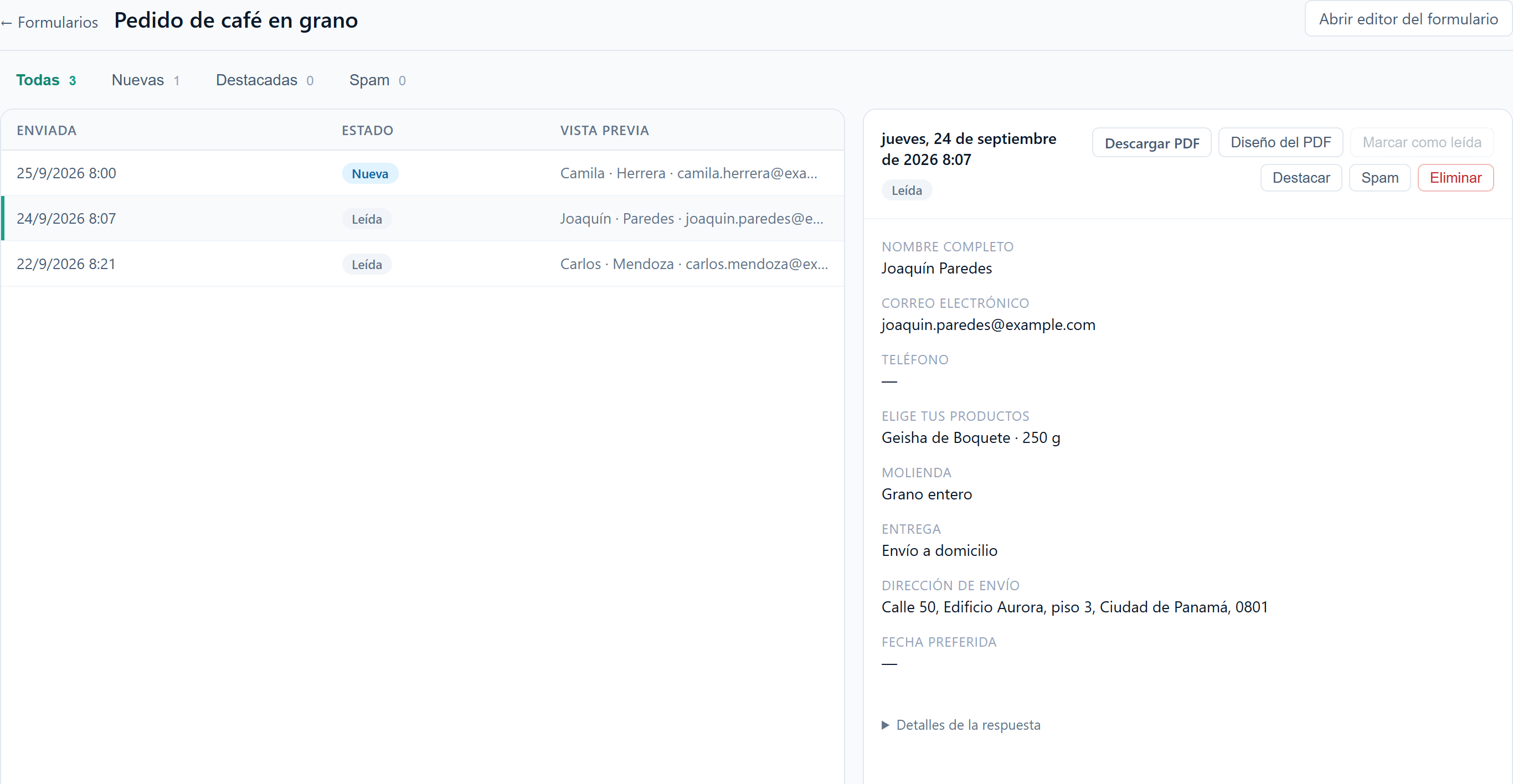This screenshot has height=784, width=1513.
Task: Click the Envío a domicilio value
Action: 939,550
